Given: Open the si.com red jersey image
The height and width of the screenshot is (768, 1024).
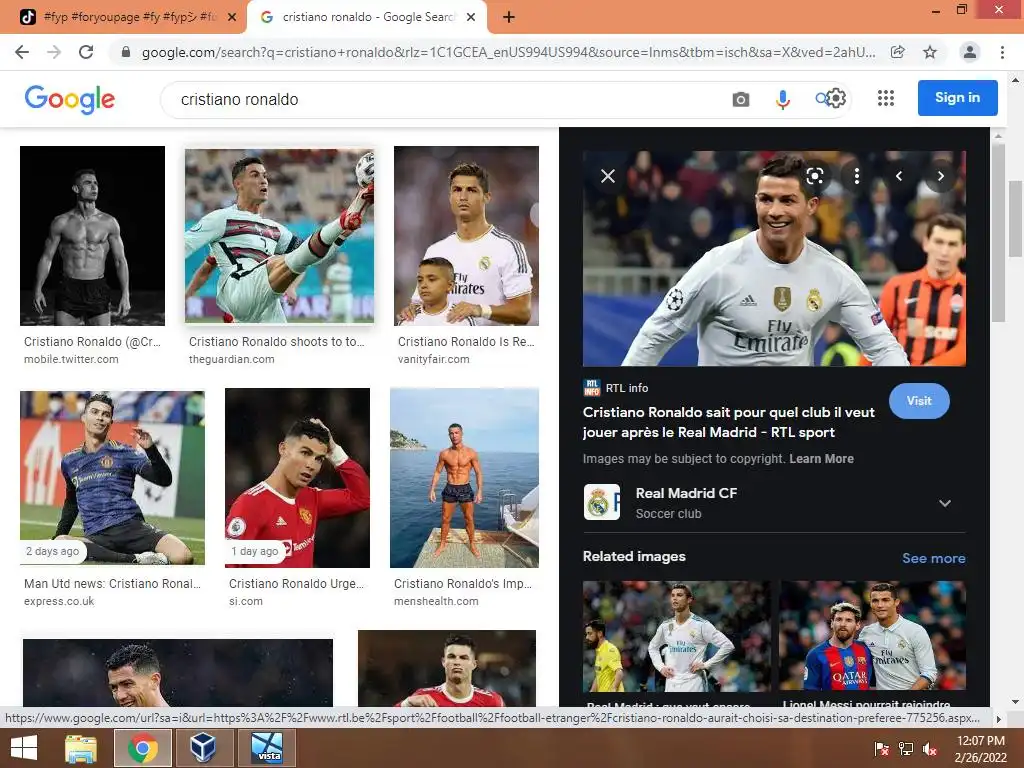Looking at the screenshot, I should [x=297, y=477].
